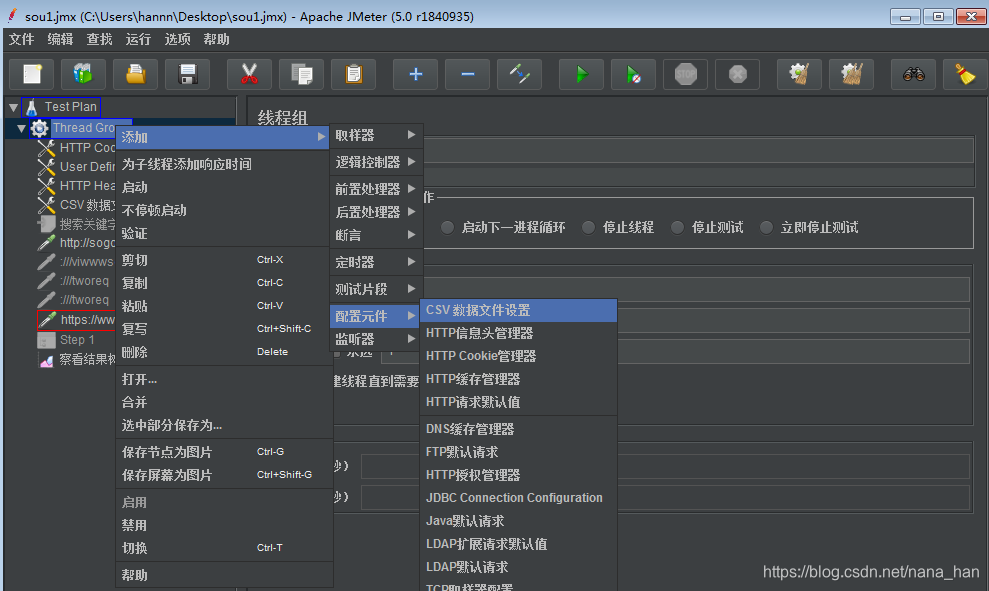This screenshot has width=989, height=591.
Task: Click the Reset search broom icon
Action: coord(965,74)
